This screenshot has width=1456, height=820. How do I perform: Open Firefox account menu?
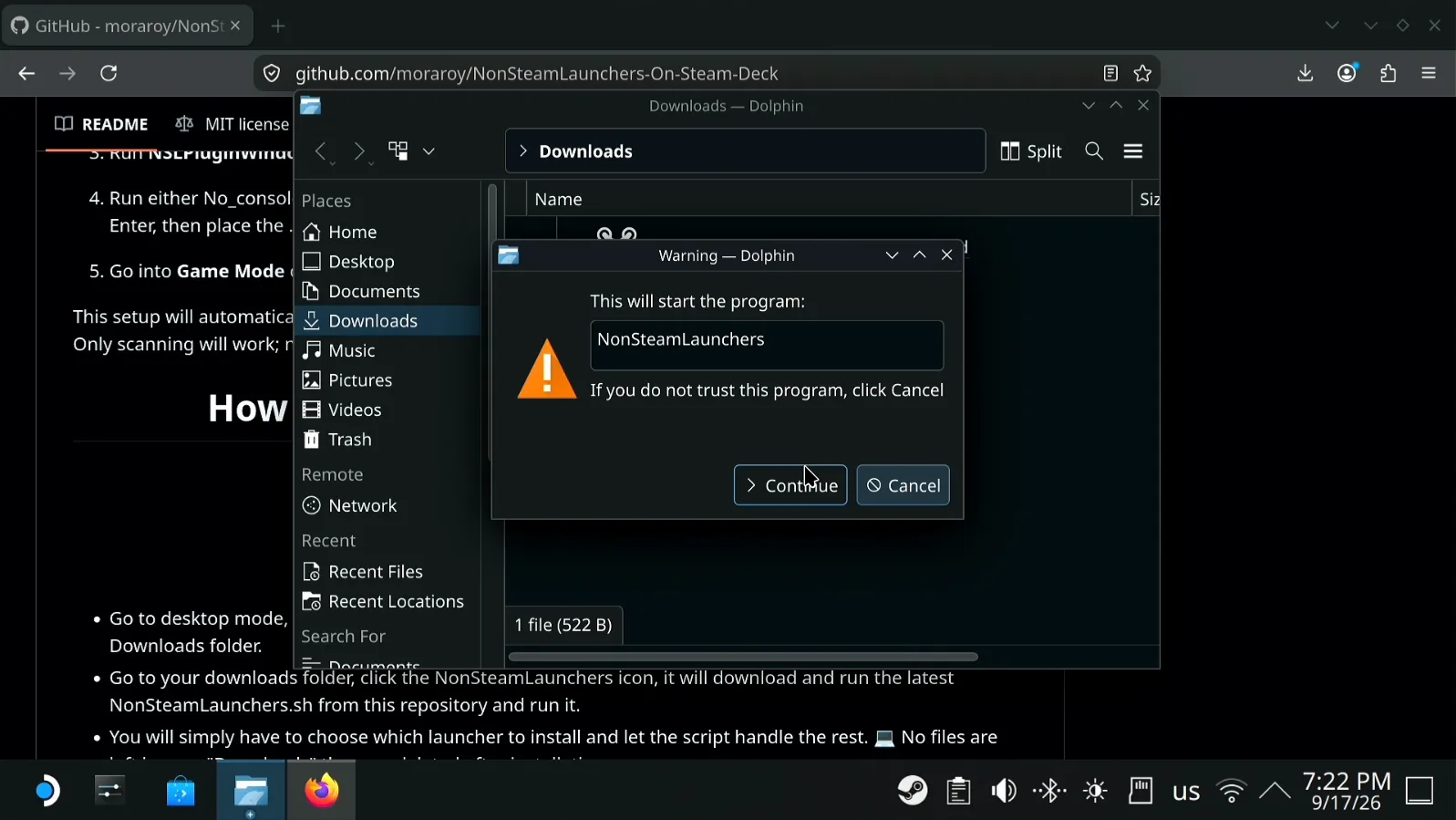[1348, 74]
